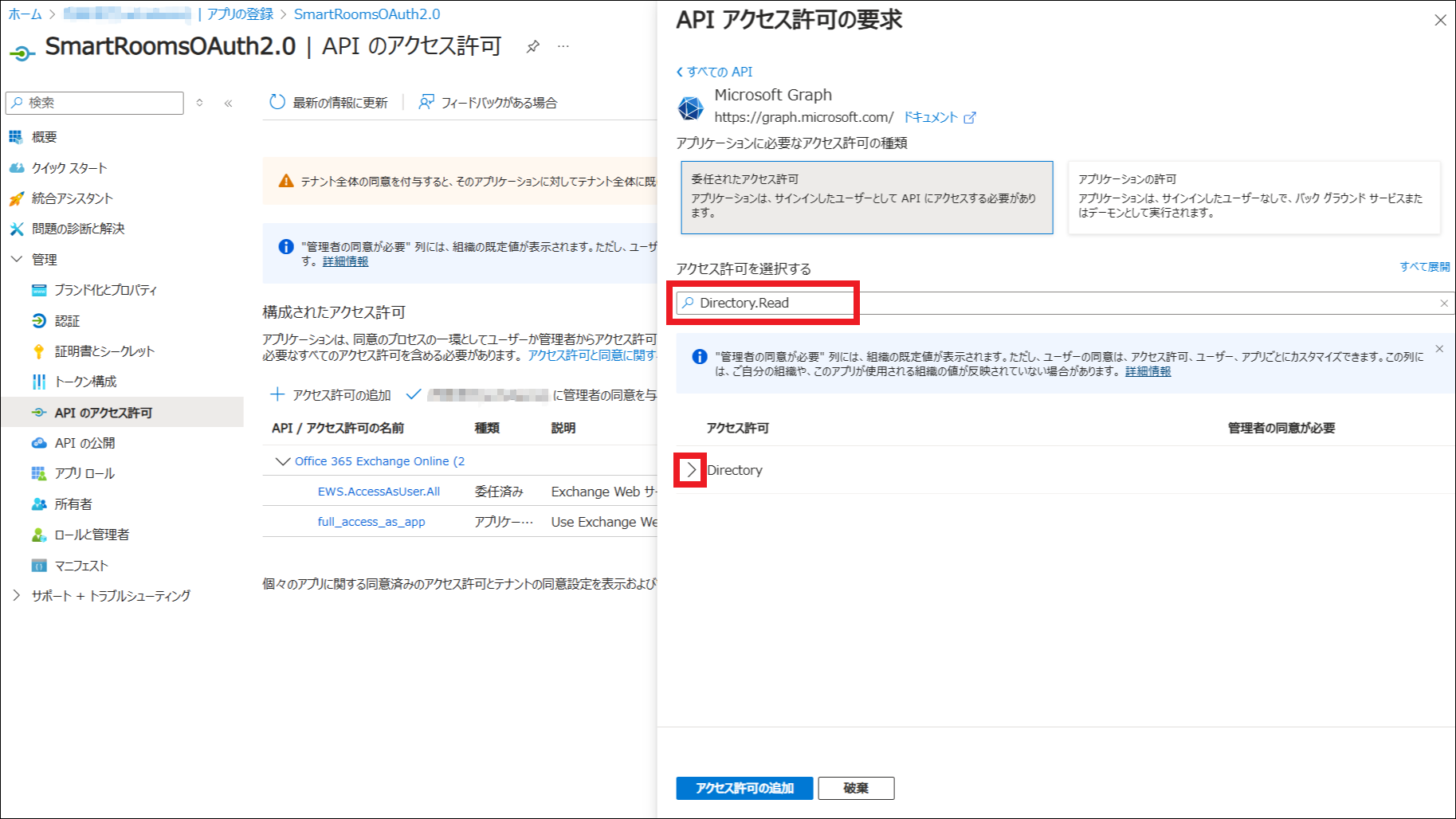Click the pin icon beside the page title

coord(533,47)
